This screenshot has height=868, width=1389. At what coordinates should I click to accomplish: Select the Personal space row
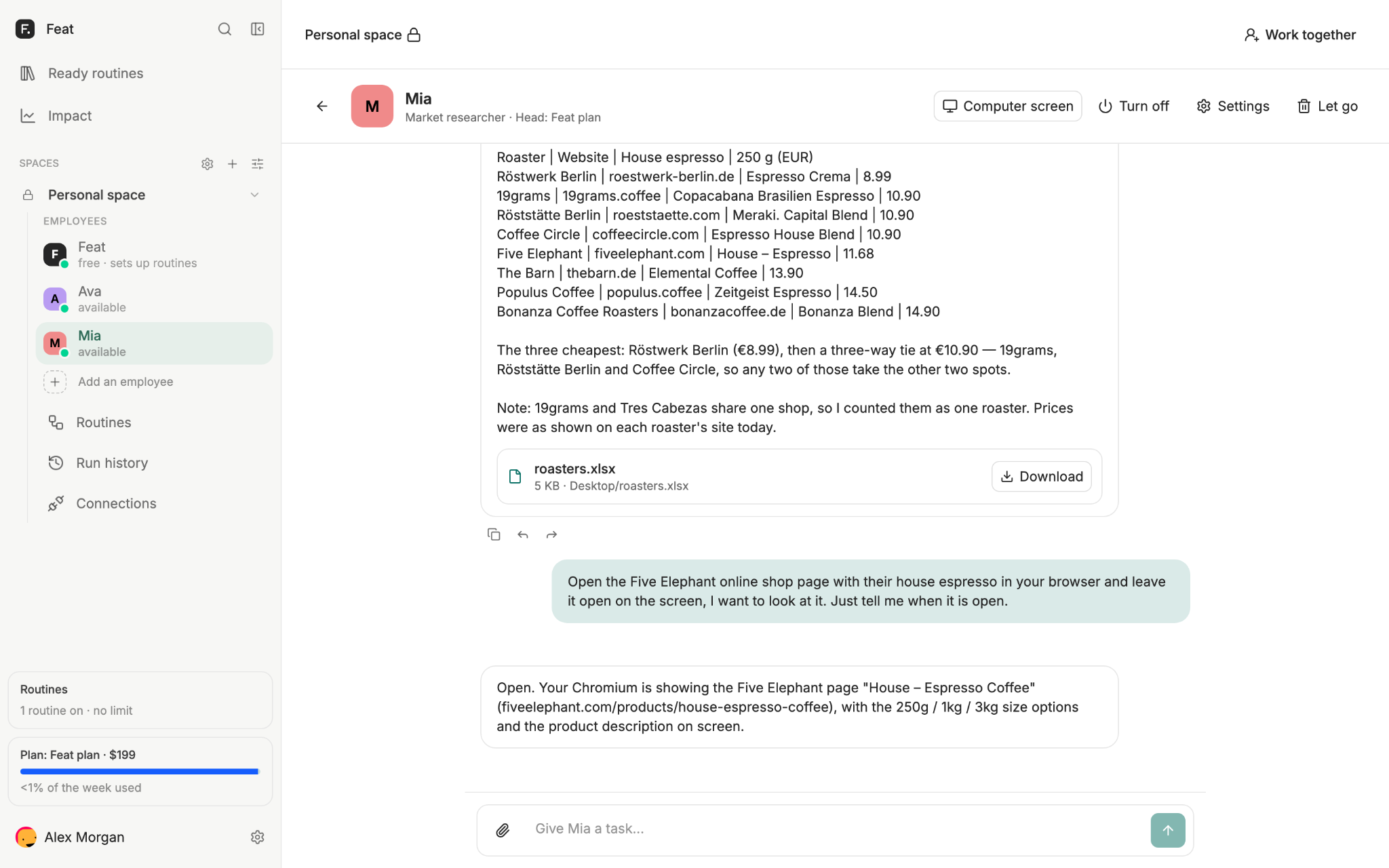tap(140, 195)
